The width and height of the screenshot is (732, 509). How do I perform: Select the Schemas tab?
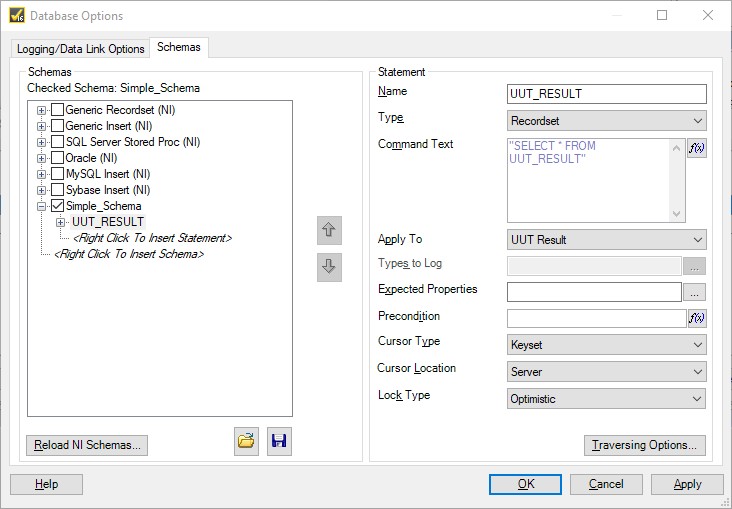(179, 47)
